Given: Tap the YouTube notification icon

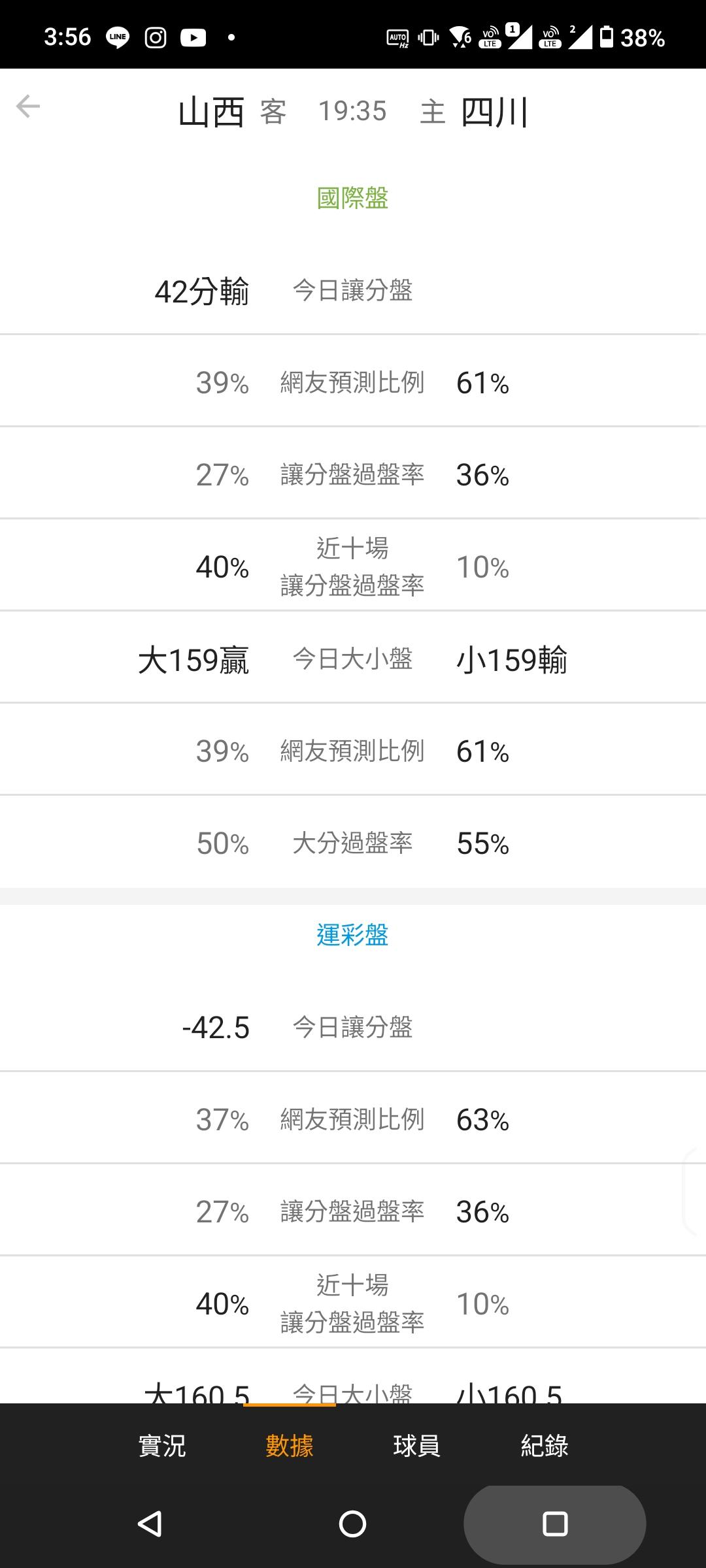Looking at the screenshot, I should (193, 38).
